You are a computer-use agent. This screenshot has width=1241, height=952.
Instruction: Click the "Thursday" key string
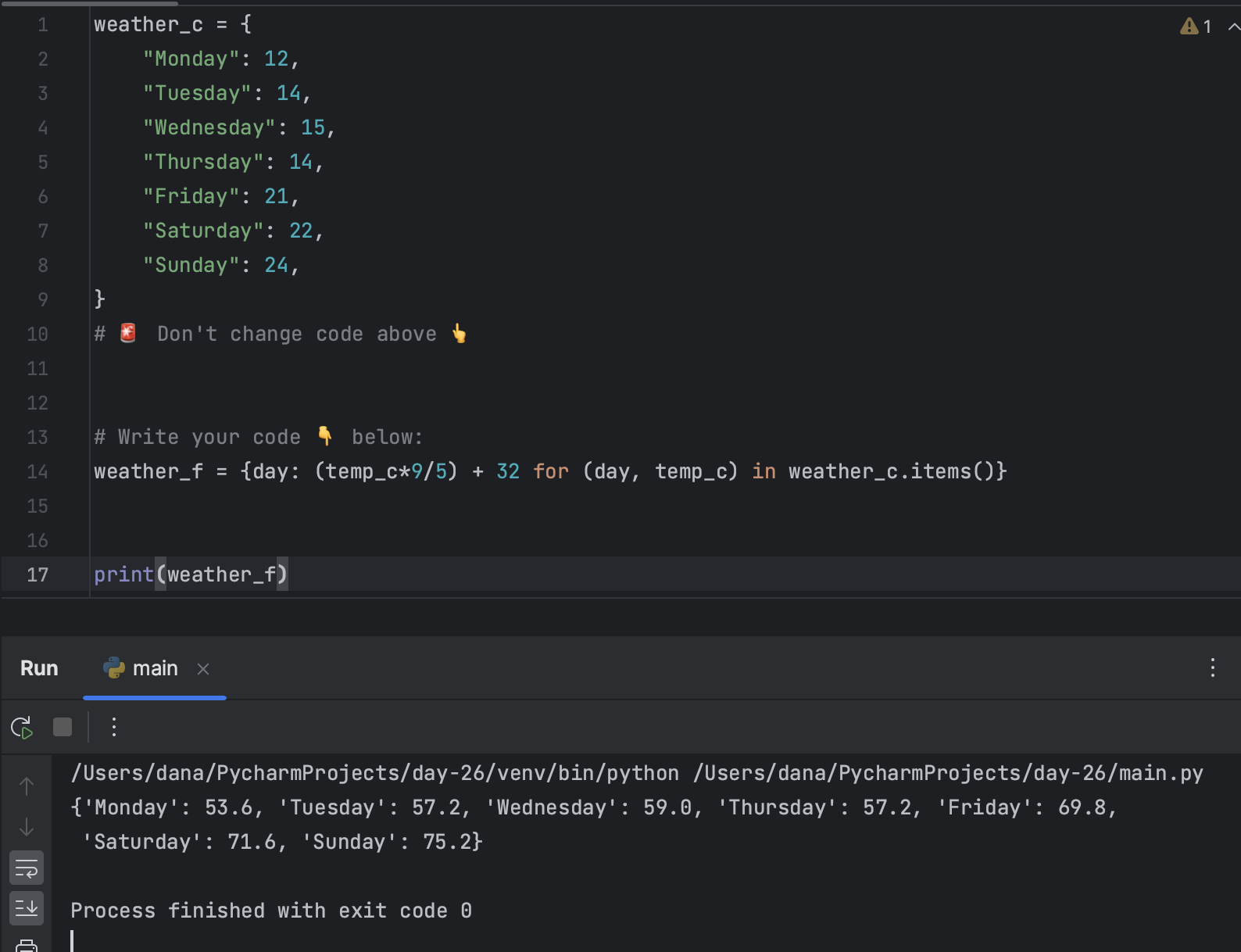coord(203,163)
